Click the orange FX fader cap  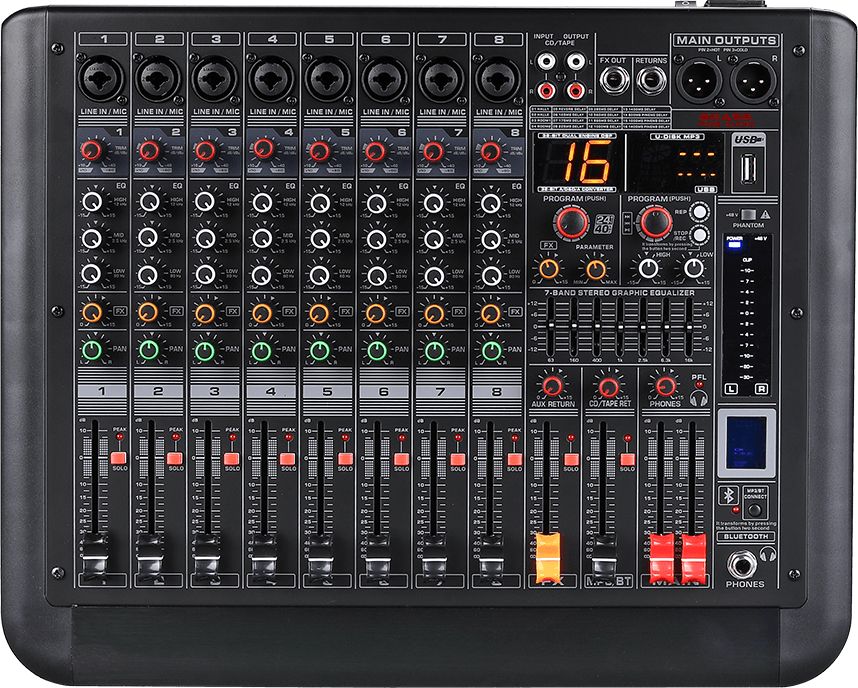point(551,555)
